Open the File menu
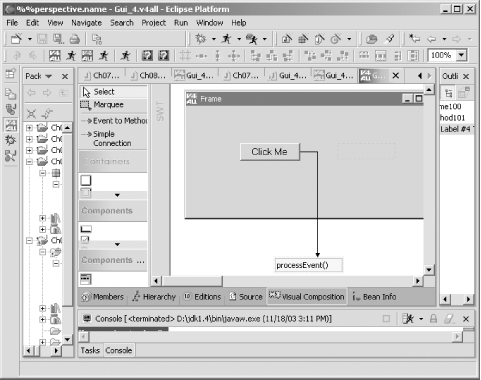This screenshot has height=380, width=481. click(12, 23)
